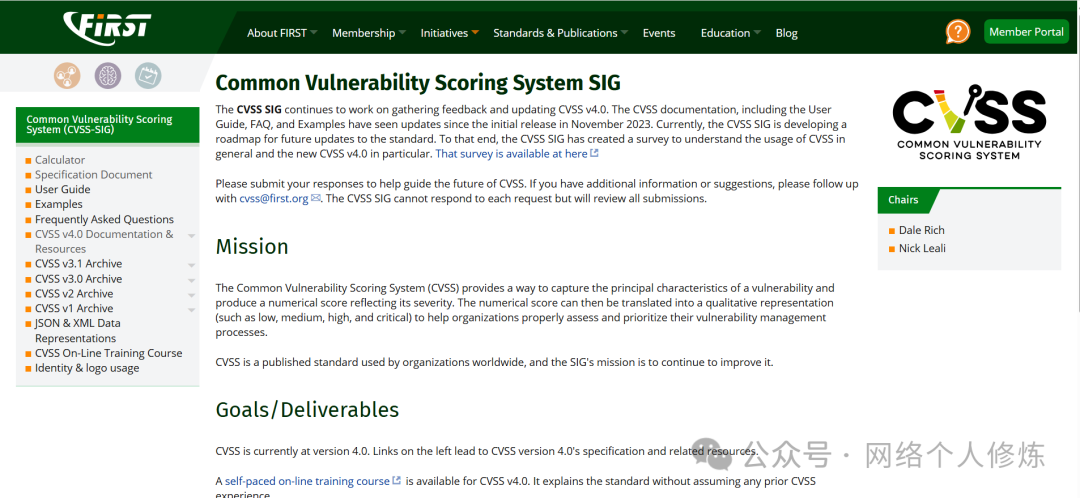
Task: Open the Examples sidebar link
Action: pos(59,205)
